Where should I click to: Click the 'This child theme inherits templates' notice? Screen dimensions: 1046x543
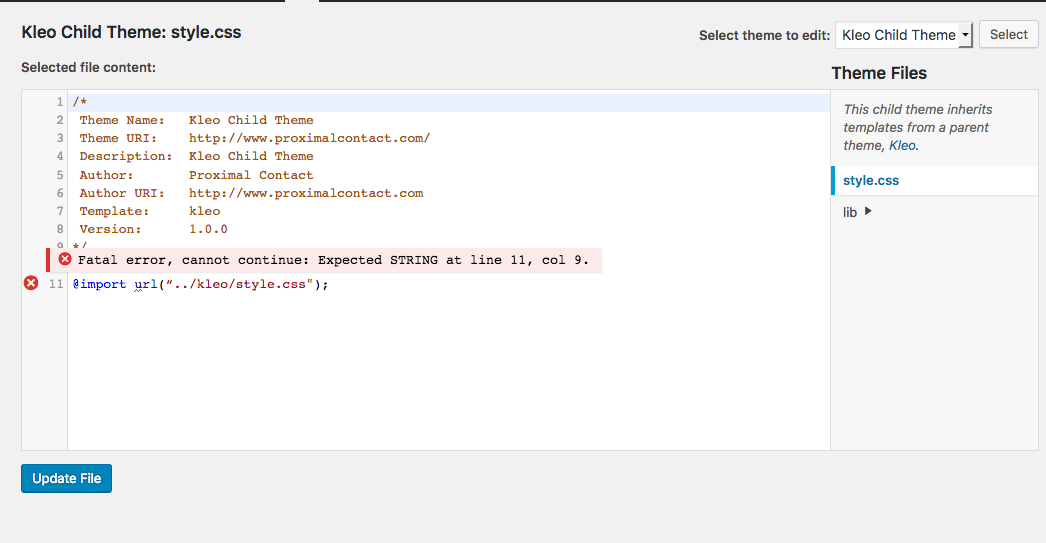(917, 127)
